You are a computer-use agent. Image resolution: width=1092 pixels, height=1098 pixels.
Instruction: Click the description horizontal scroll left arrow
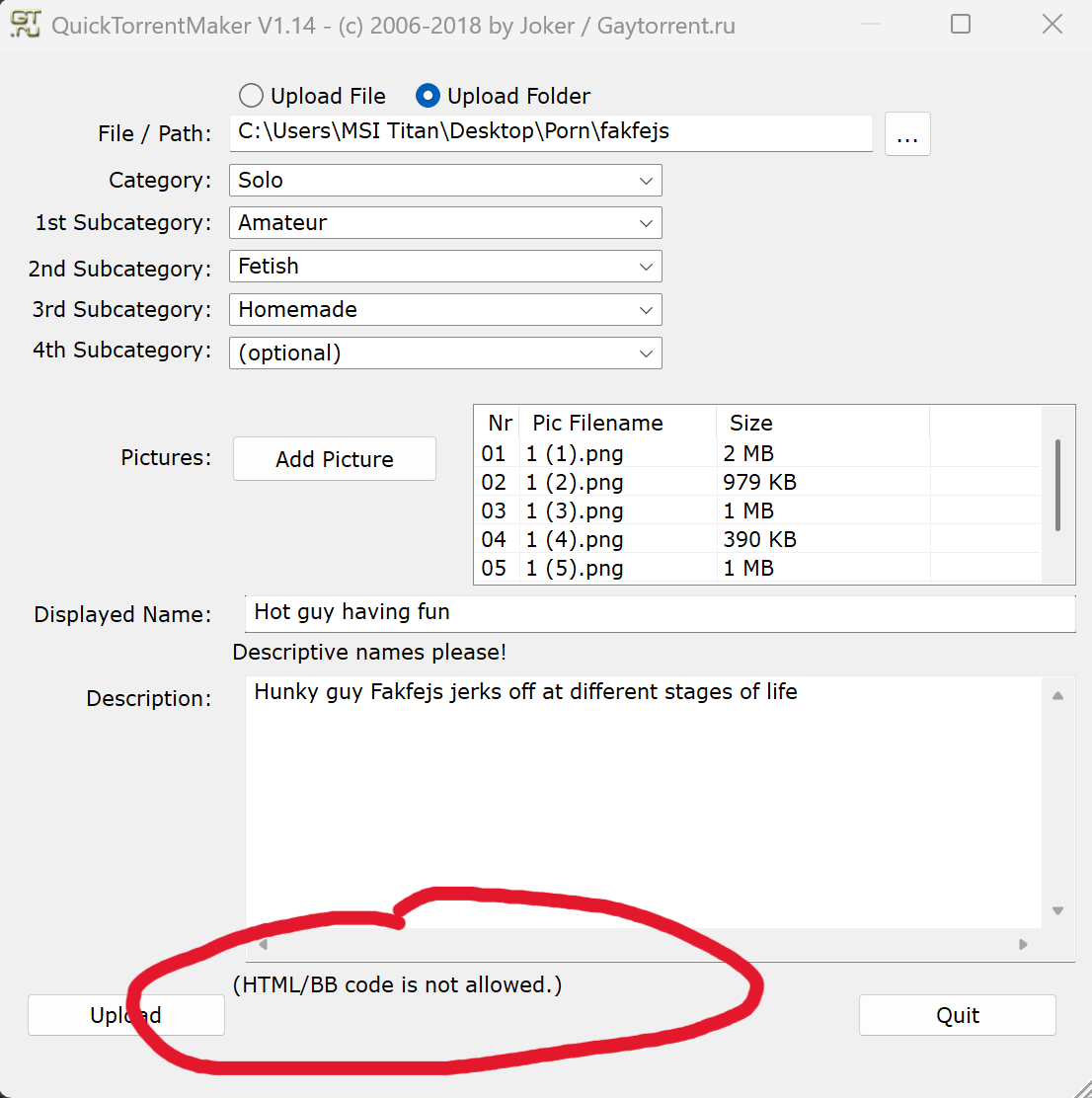[263, 945]
